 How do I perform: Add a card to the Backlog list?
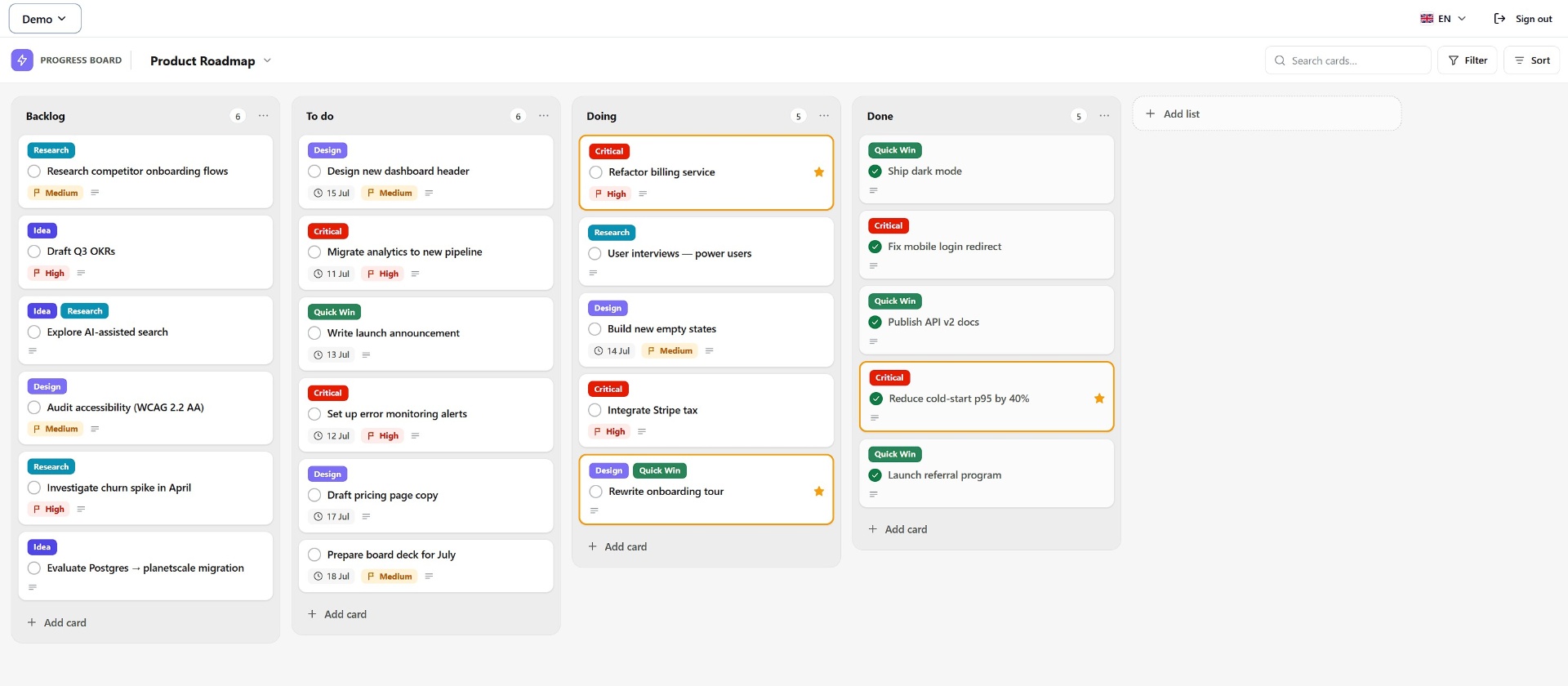[57, 623]
